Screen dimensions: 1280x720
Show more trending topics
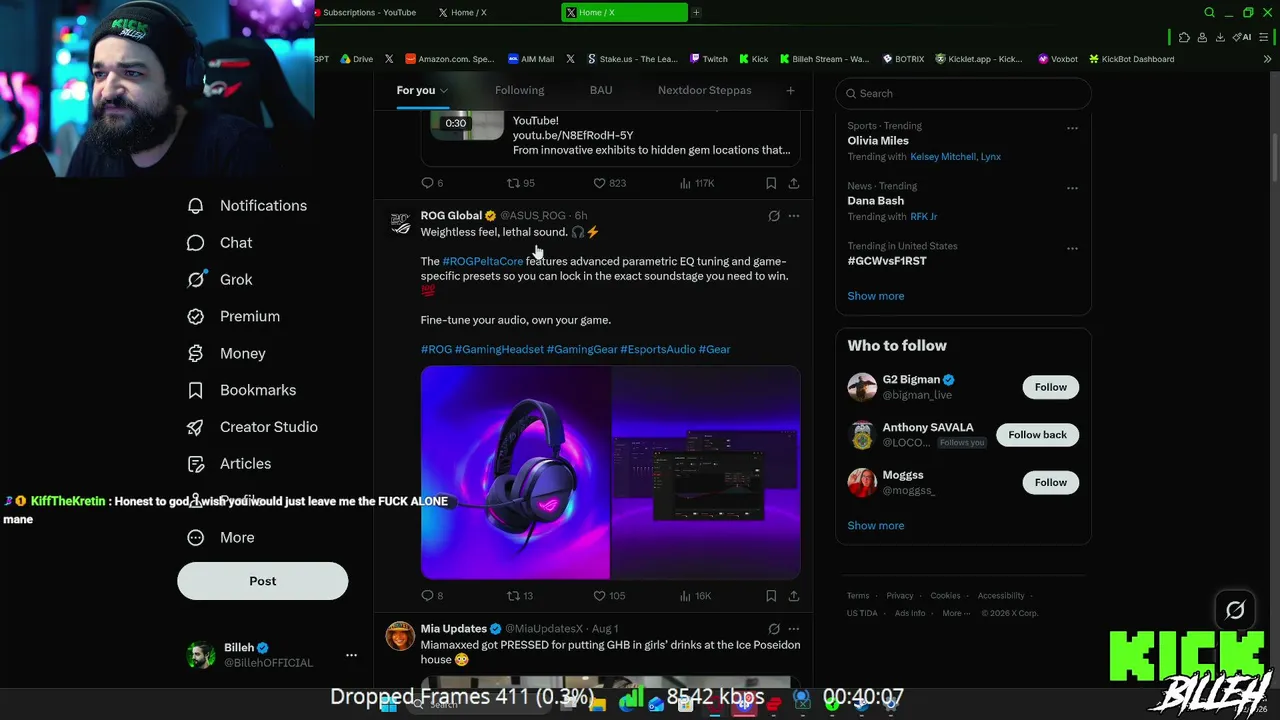tap(876, 296)
